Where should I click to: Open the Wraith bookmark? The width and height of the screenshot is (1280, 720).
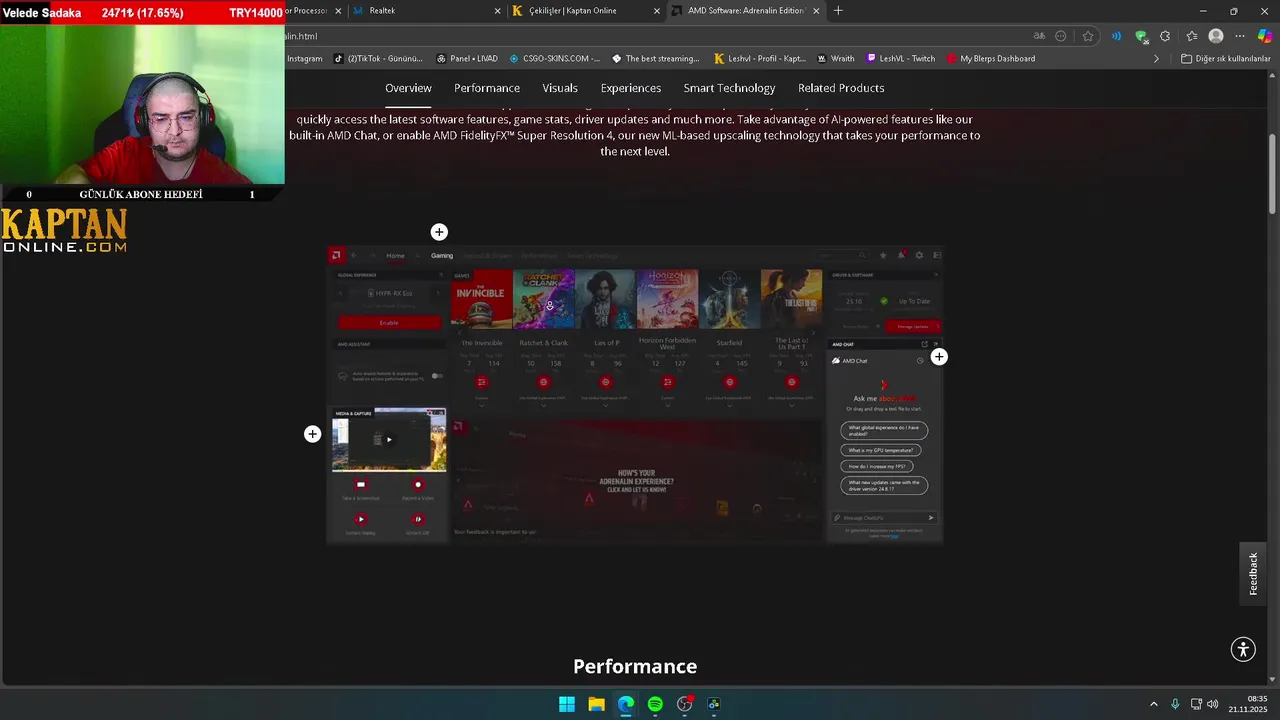tap(836, 59)
